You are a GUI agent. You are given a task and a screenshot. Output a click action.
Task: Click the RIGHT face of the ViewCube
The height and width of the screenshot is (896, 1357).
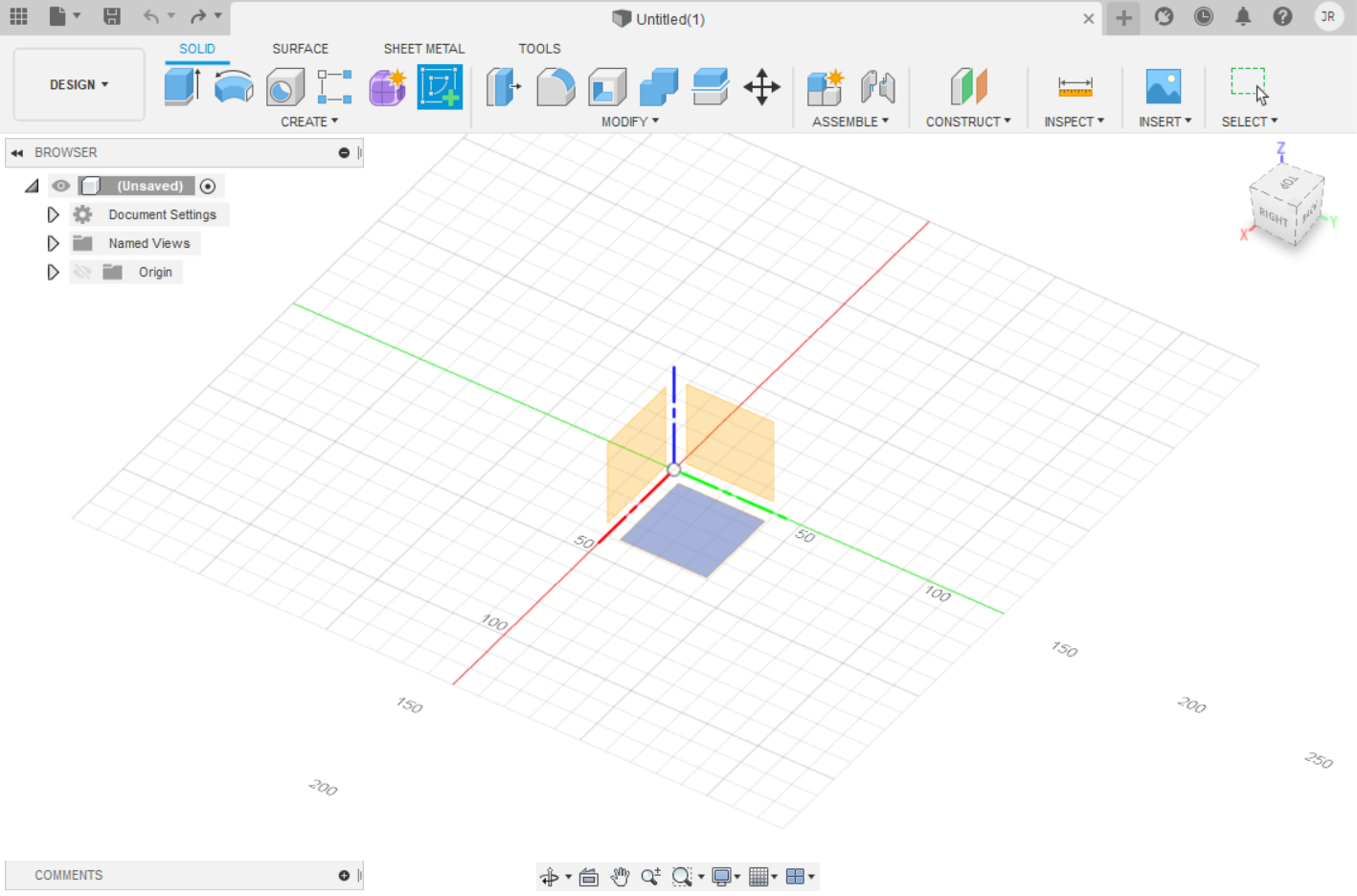(x=1273, y=216)
